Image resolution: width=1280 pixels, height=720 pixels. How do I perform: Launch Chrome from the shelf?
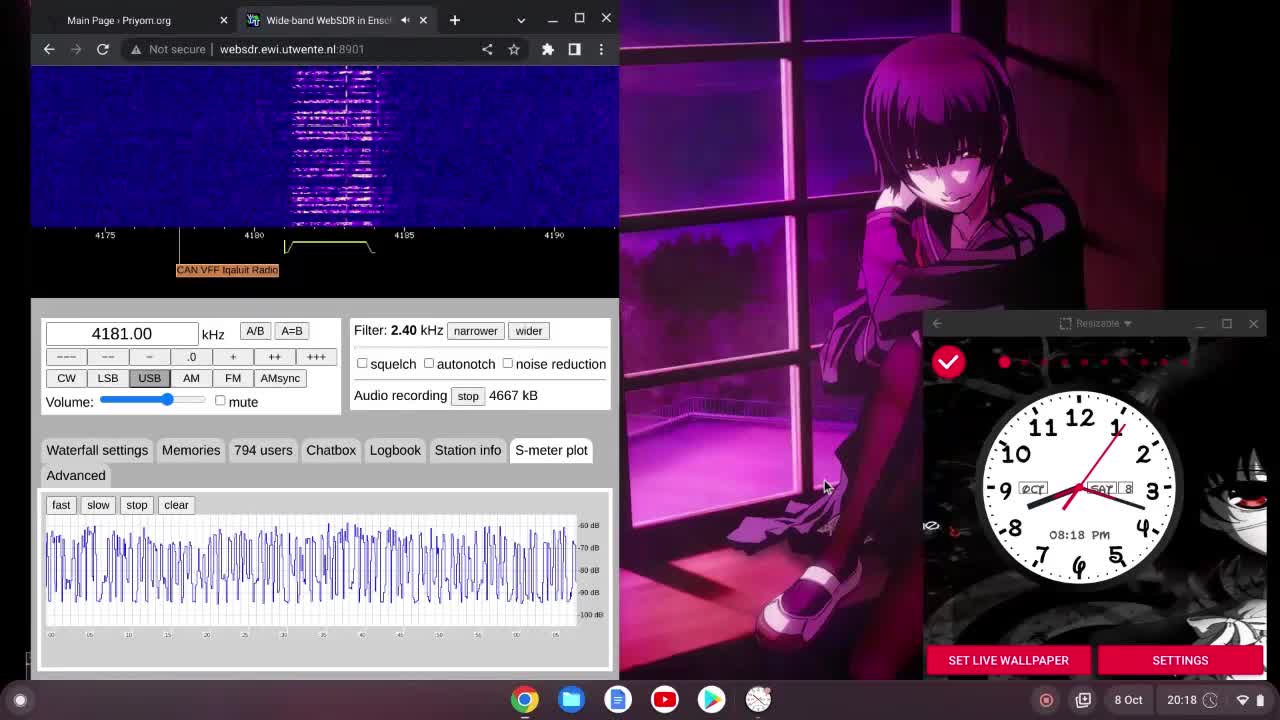coord(525,700)
